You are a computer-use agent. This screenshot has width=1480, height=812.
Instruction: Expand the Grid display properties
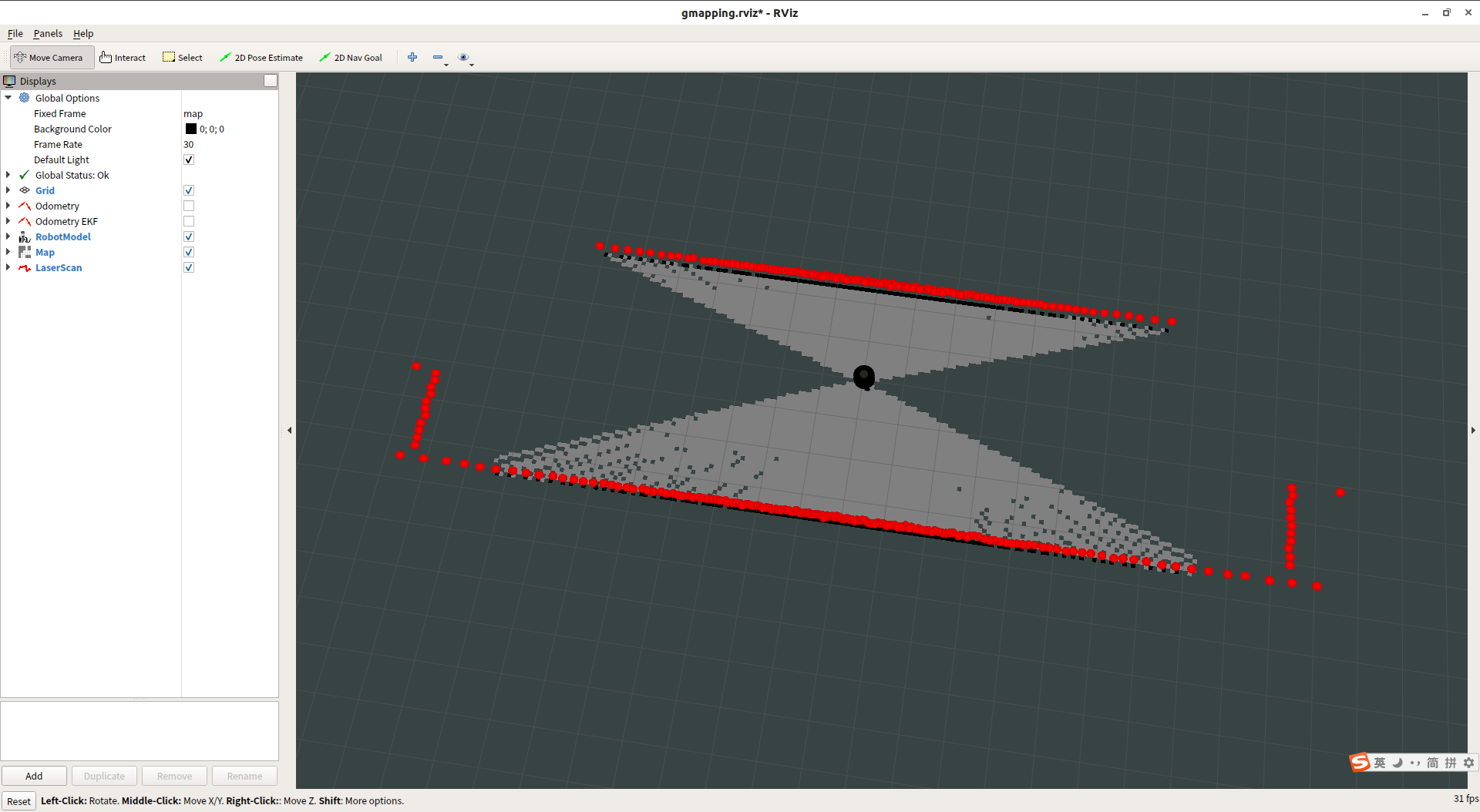8,190
